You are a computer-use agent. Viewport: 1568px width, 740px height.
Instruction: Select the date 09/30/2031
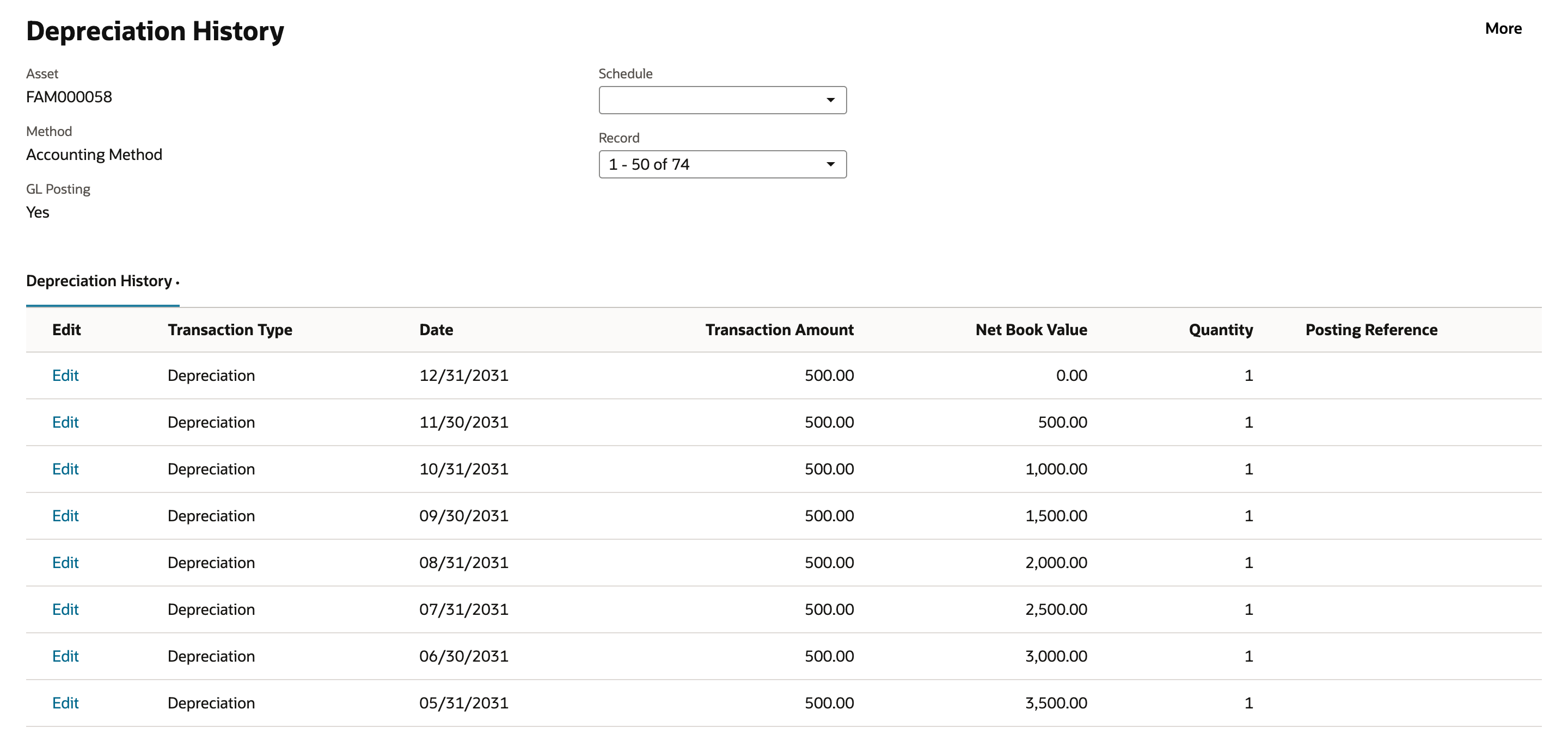(463, 516)
